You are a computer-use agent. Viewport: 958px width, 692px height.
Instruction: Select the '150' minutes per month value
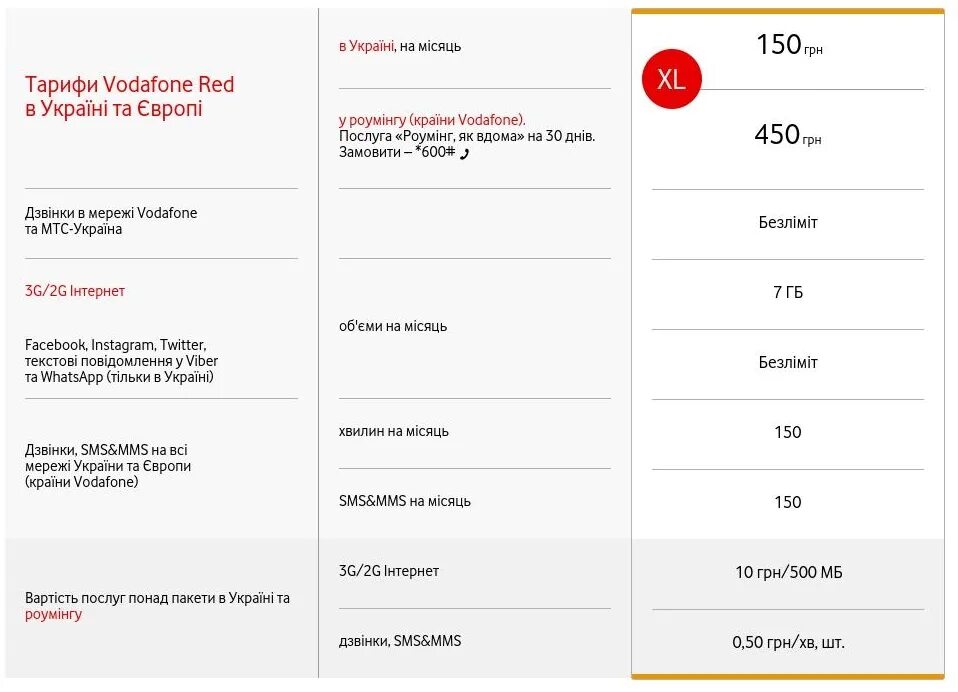[788, 432]
